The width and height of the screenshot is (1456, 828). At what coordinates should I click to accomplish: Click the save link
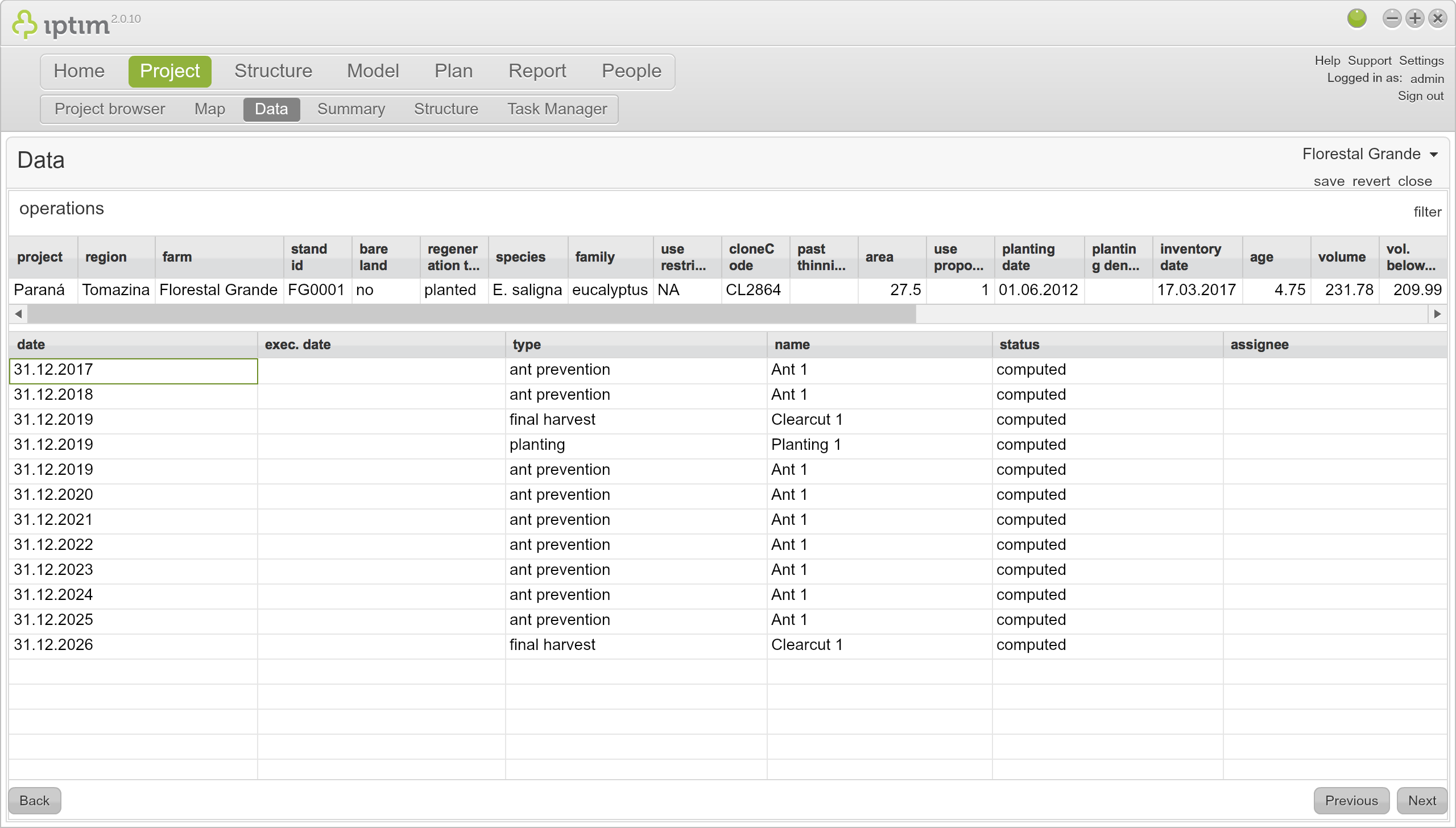click(1329, 181)
